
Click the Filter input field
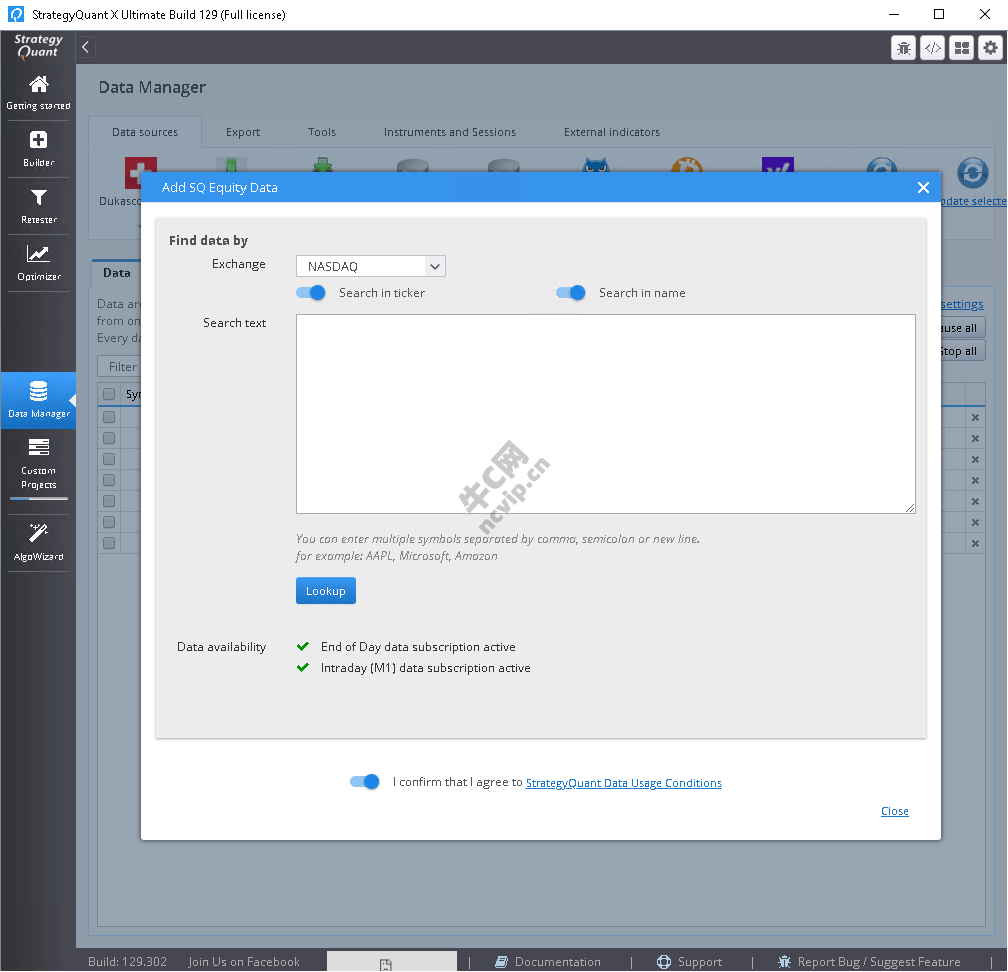point(120,366)
